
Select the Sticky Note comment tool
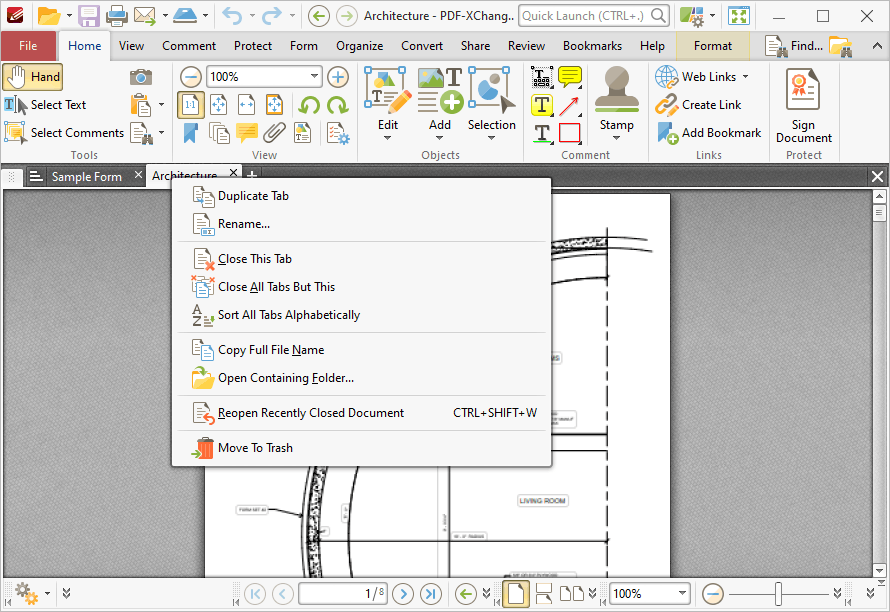pyautogui.click(x=570, y=77)
